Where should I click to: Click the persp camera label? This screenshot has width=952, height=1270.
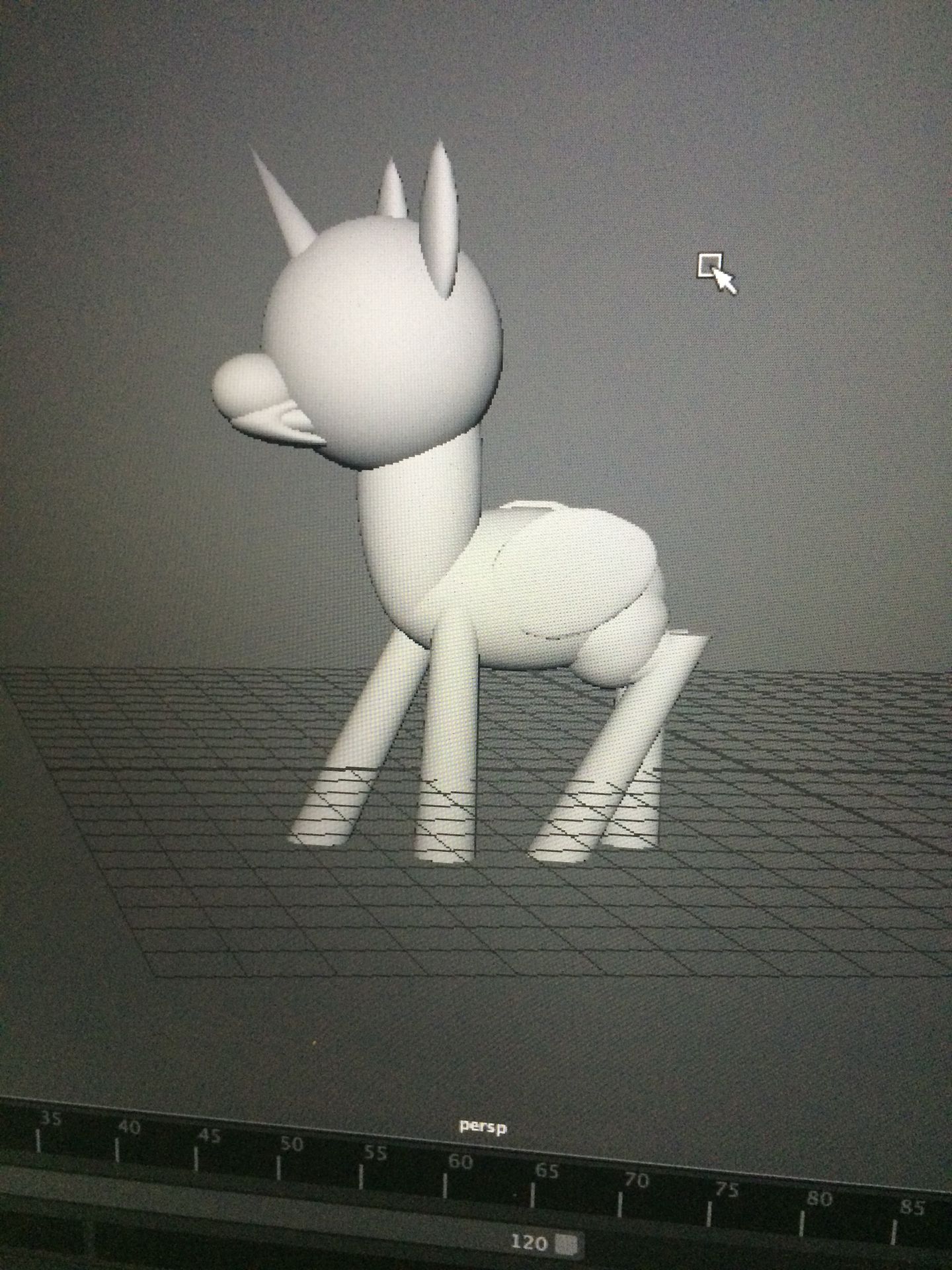[483, 1126]
